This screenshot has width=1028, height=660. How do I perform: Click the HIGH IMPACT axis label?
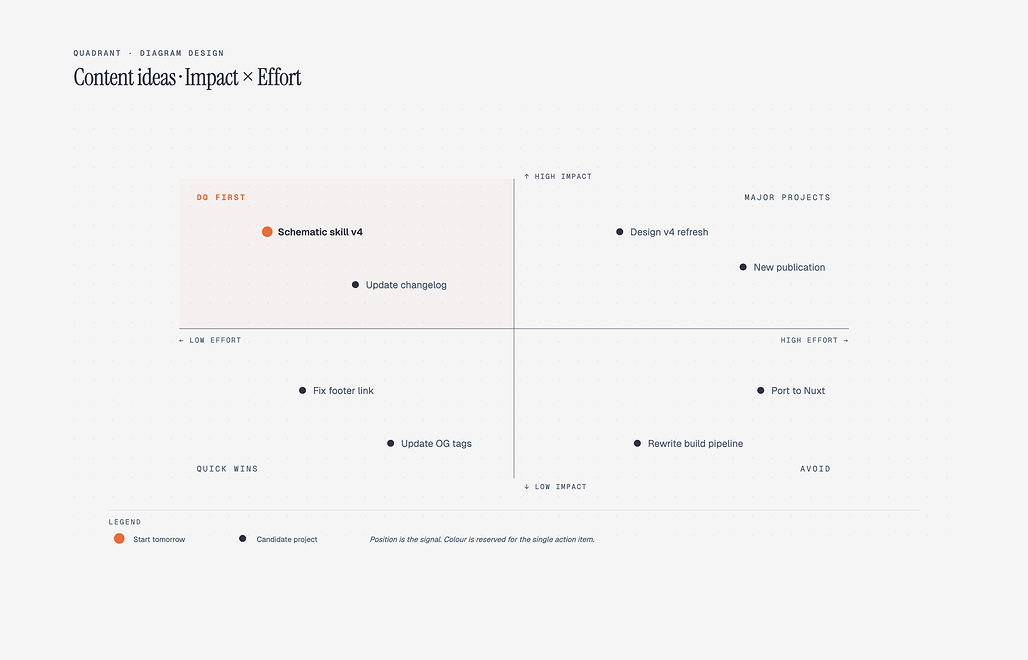coord(558,176)
